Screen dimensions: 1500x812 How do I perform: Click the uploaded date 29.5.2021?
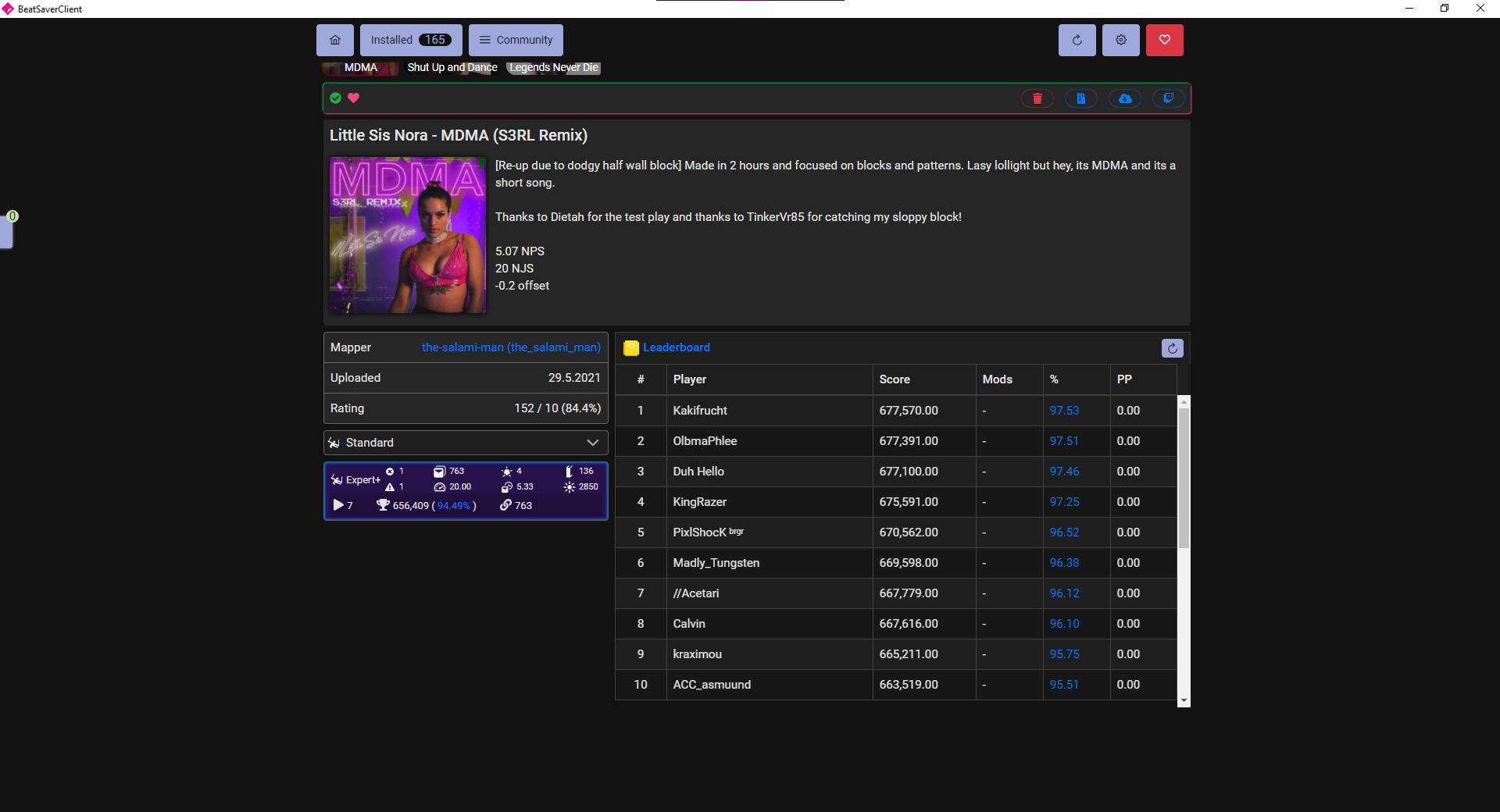(x=574, y=378)
